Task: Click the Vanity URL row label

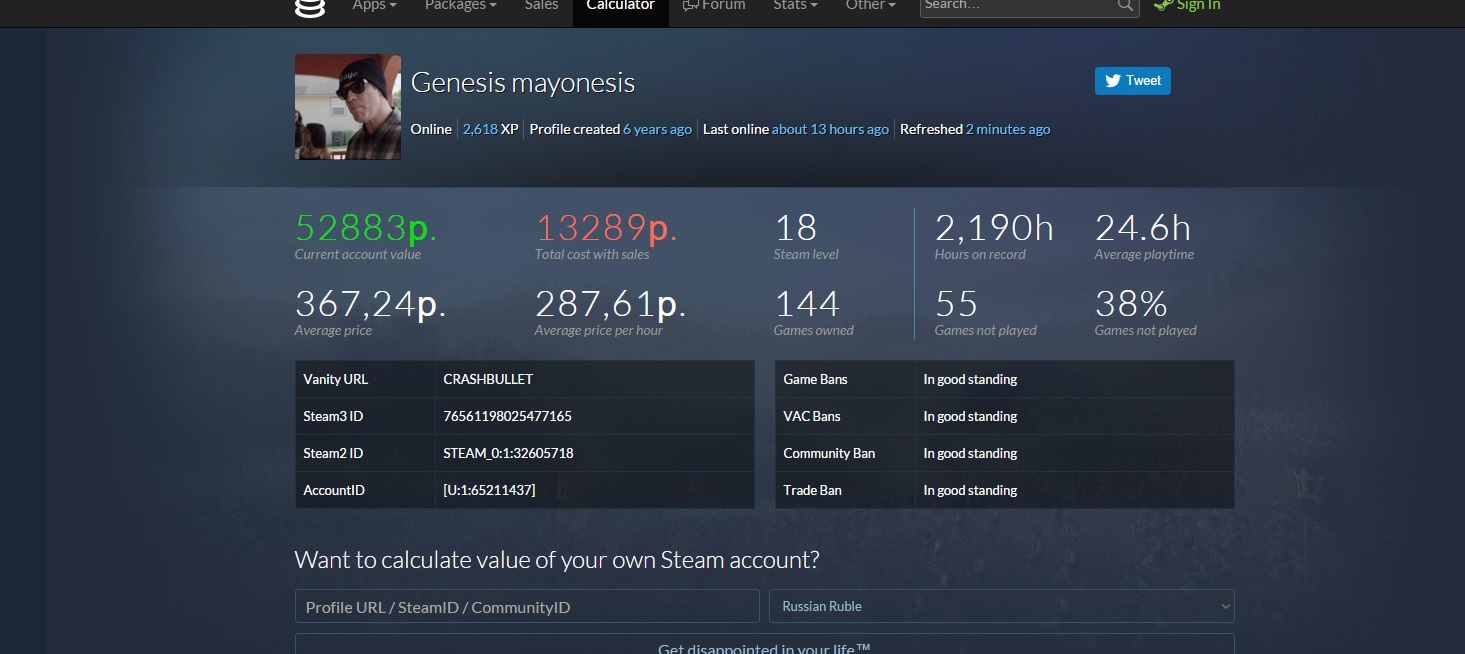Action: (336, 380)
